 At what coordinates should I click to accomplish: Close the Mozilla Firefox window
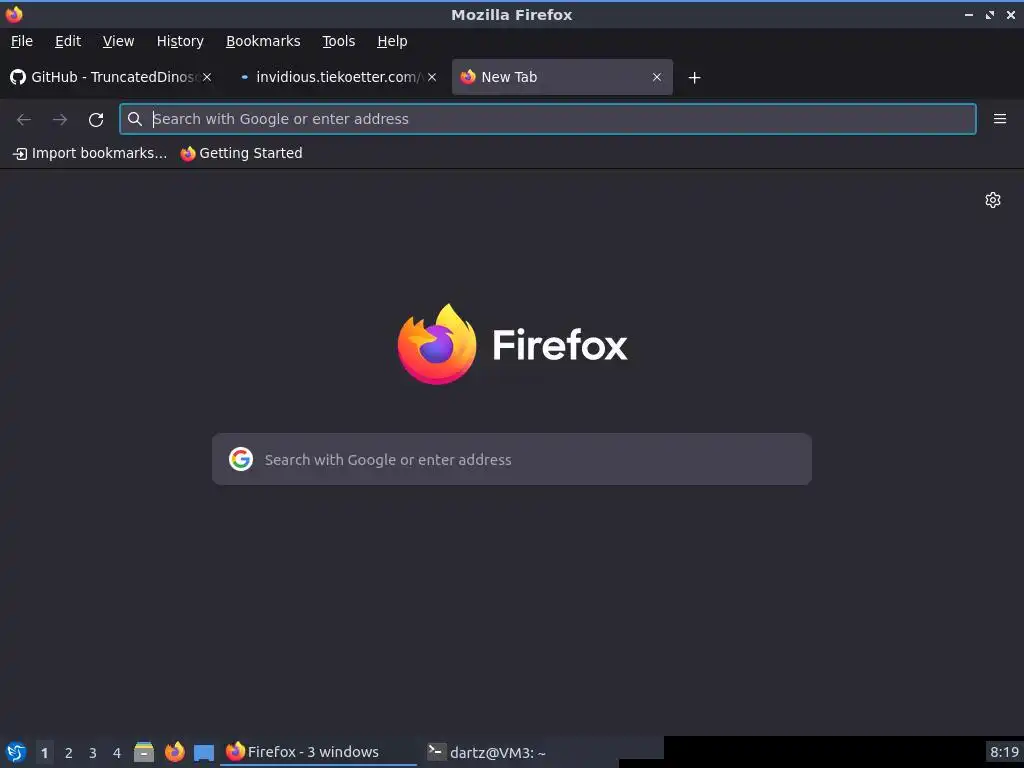pyautogui.click(x=1010, y=14)
